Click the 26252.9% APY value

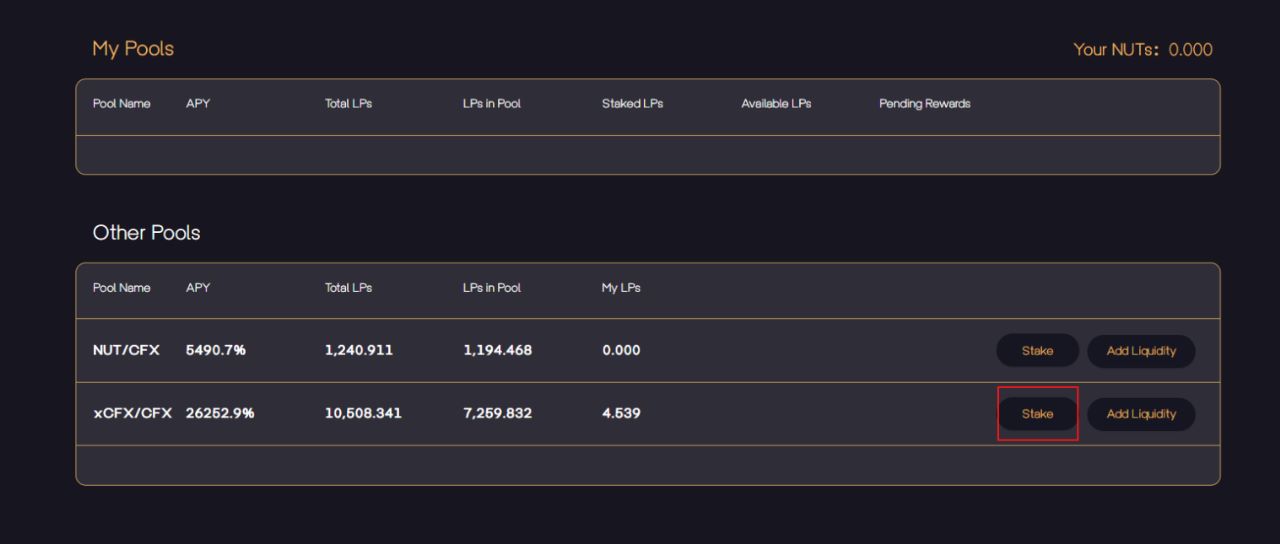point(220,413)
